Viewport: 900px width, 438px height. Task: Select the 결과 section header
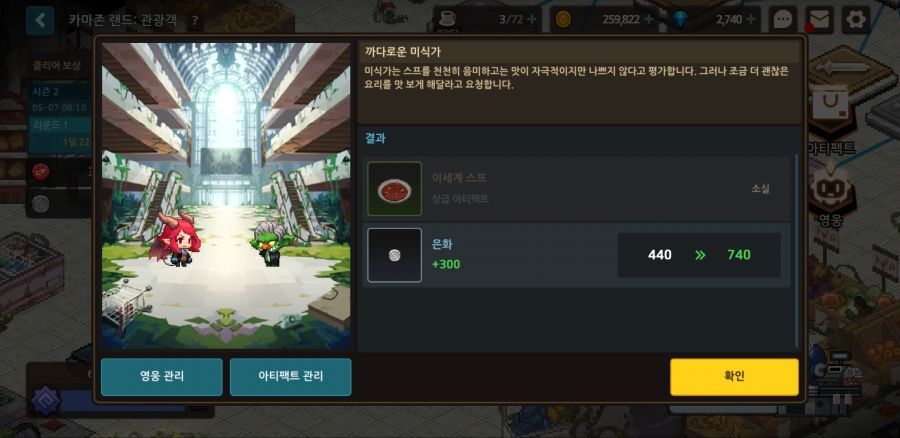point(375,138)
